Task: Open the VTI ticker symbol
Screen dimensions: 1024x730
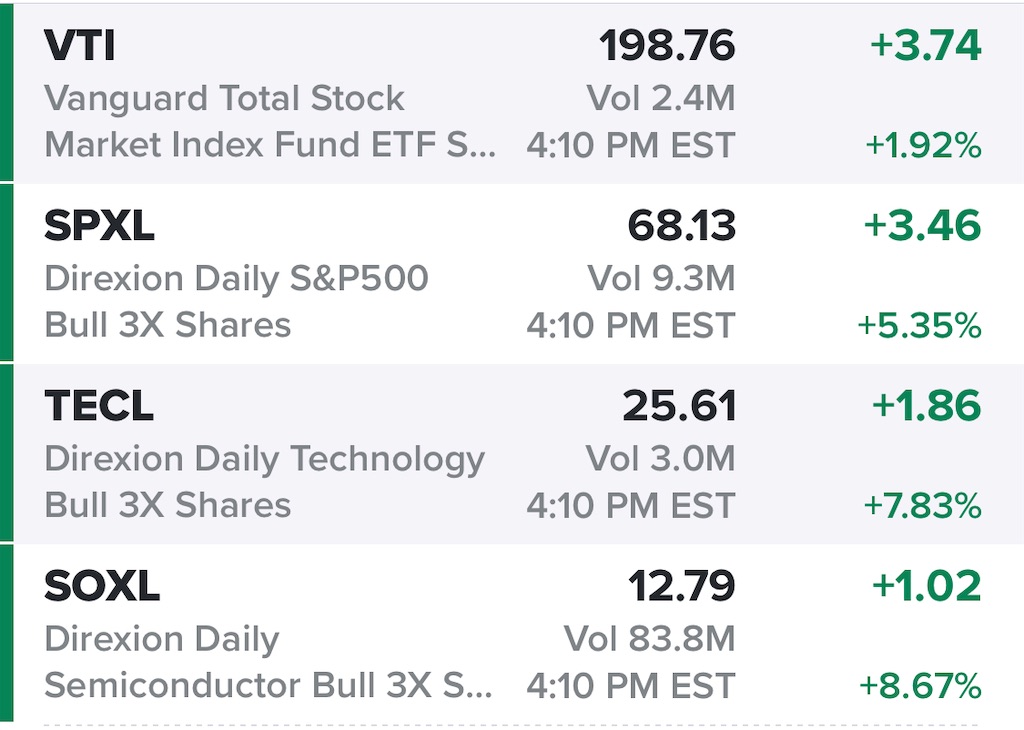Action: pos(81,46)
